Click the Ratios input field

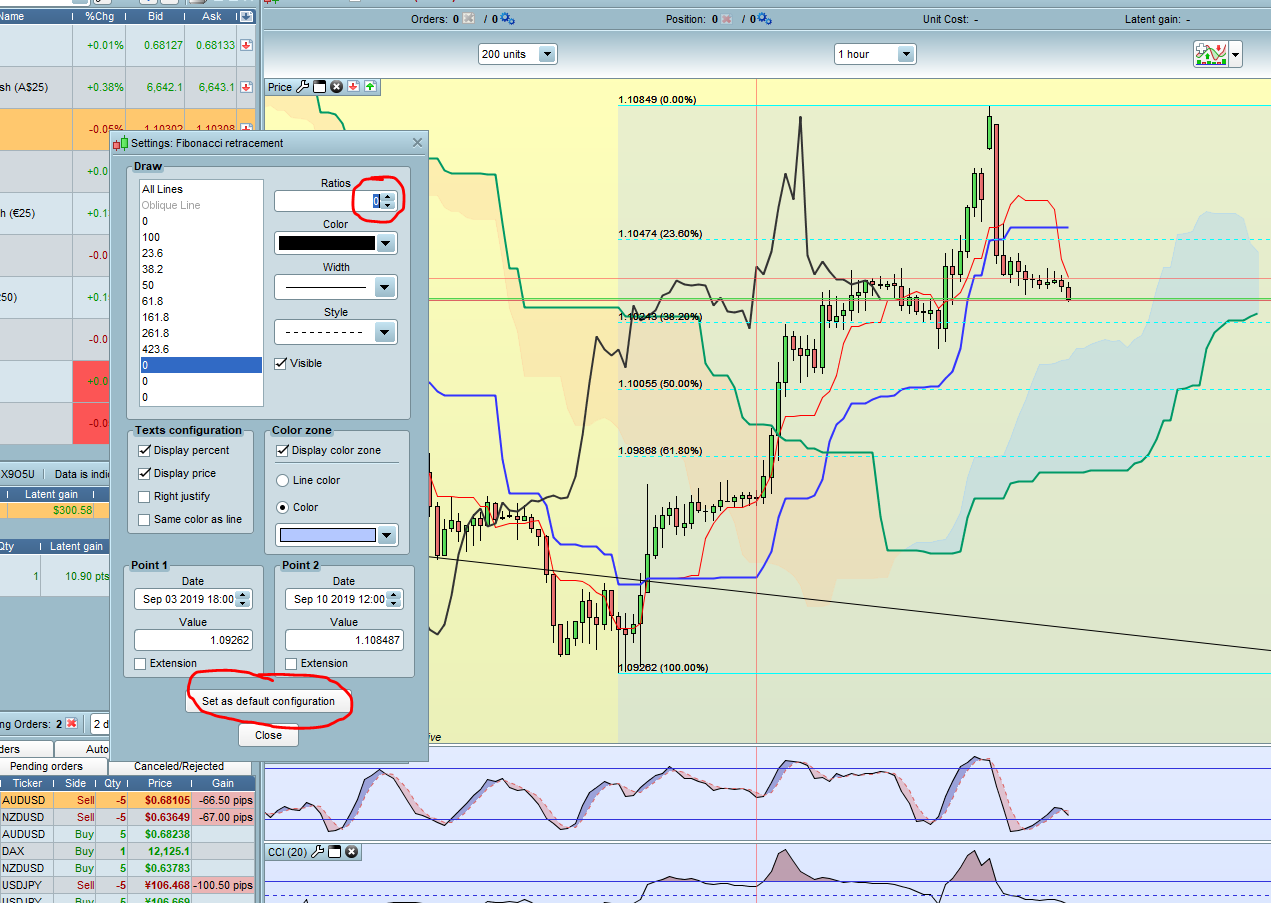click(x=326, y=201)
